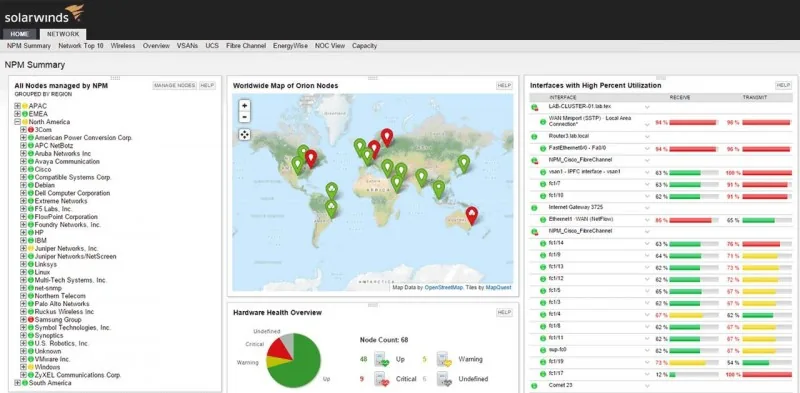
Task: Click the Warning node status server icon
Action: 444,359
